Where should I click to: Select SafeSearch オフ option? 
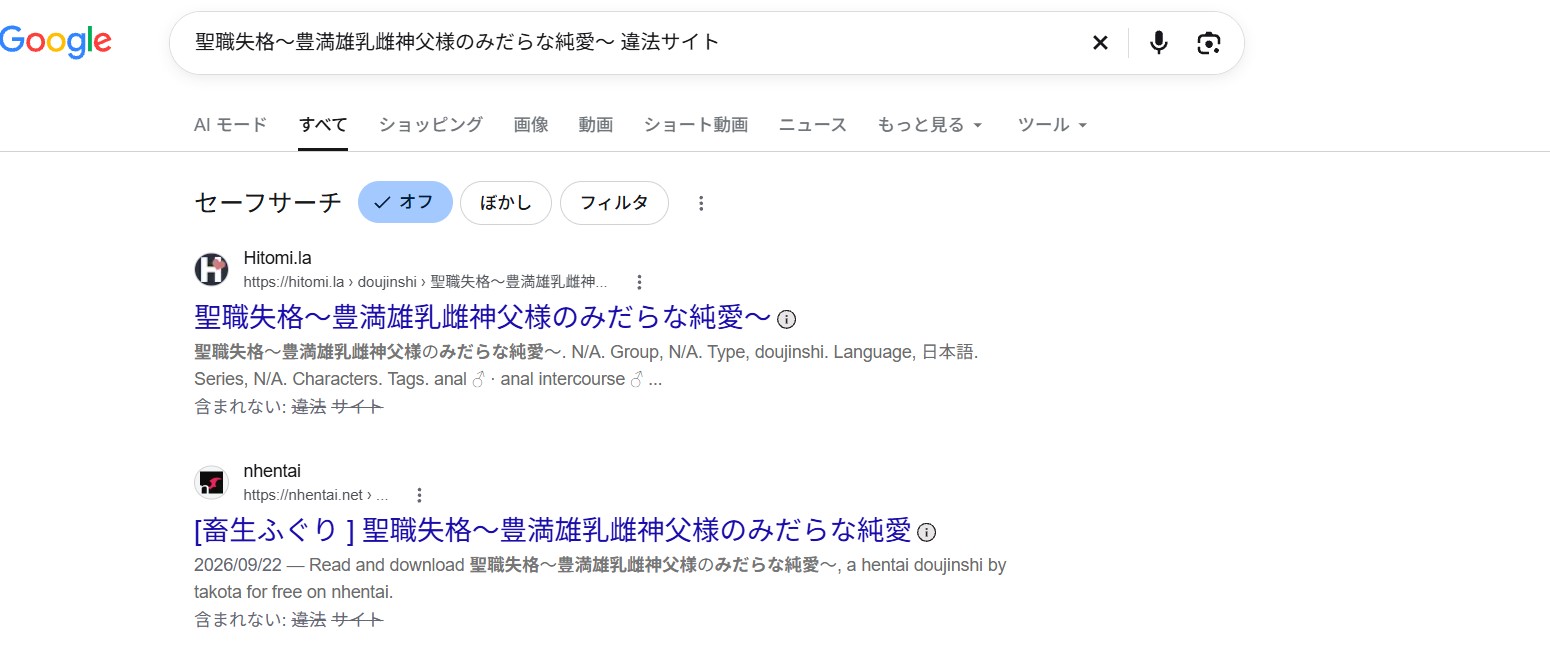coord(405,203)
